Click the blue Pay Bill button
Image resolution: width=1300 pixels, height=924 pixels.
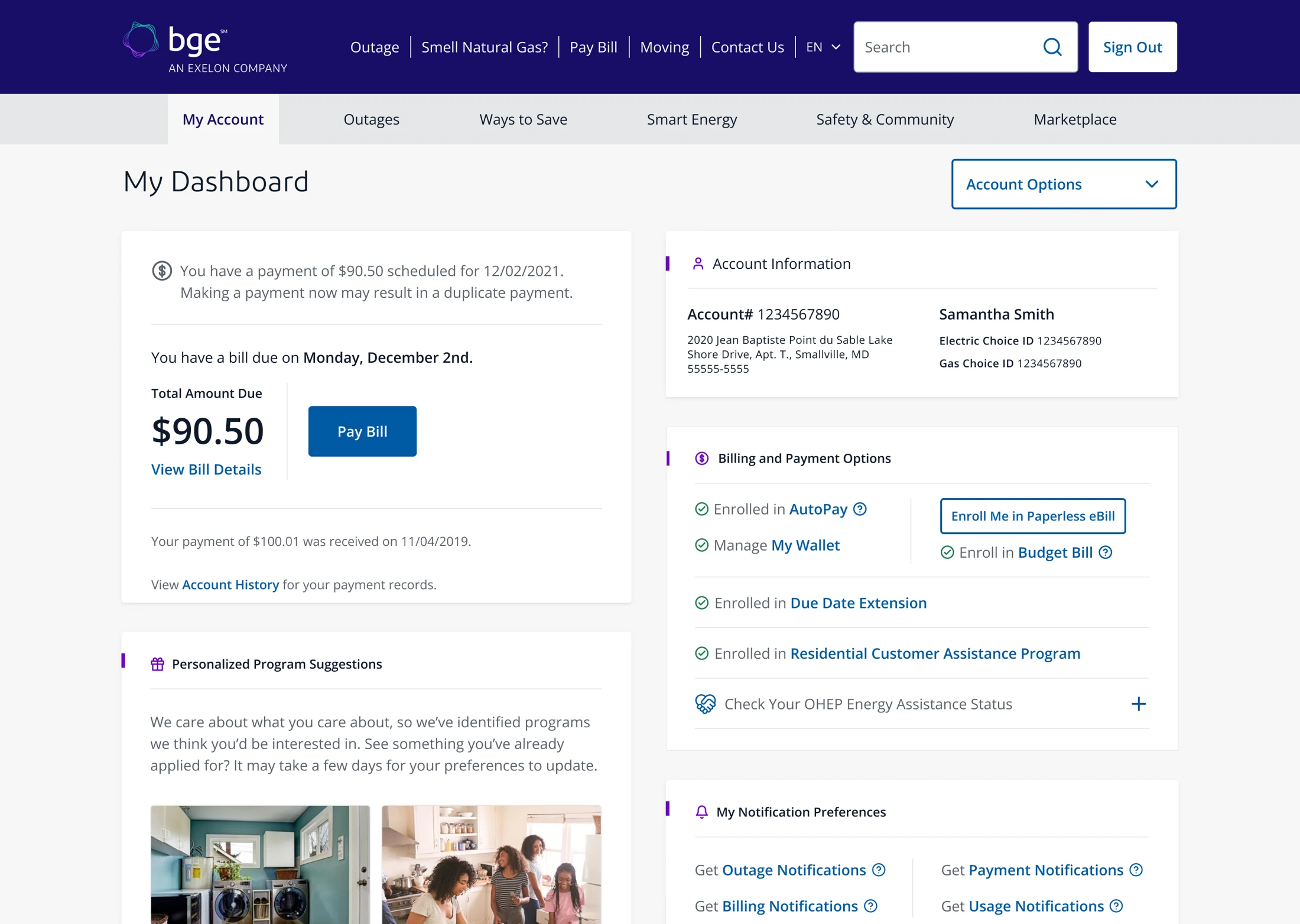(362, 431)
